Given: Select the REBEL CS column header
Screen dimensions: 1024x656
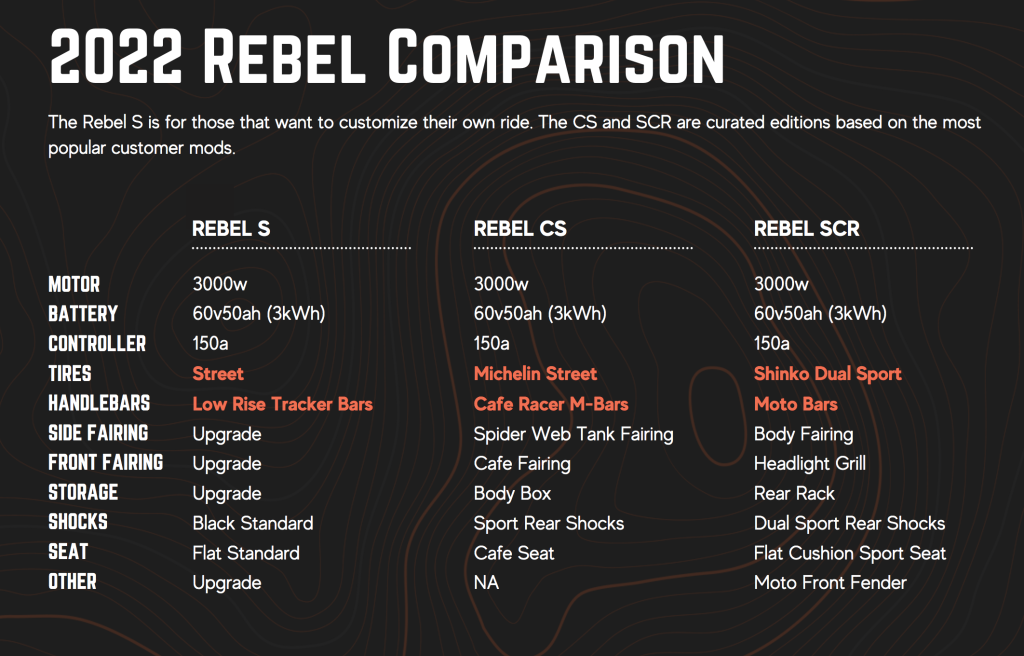Looking at the screenshot, I should pyautogui.click(x=520, y=229).
